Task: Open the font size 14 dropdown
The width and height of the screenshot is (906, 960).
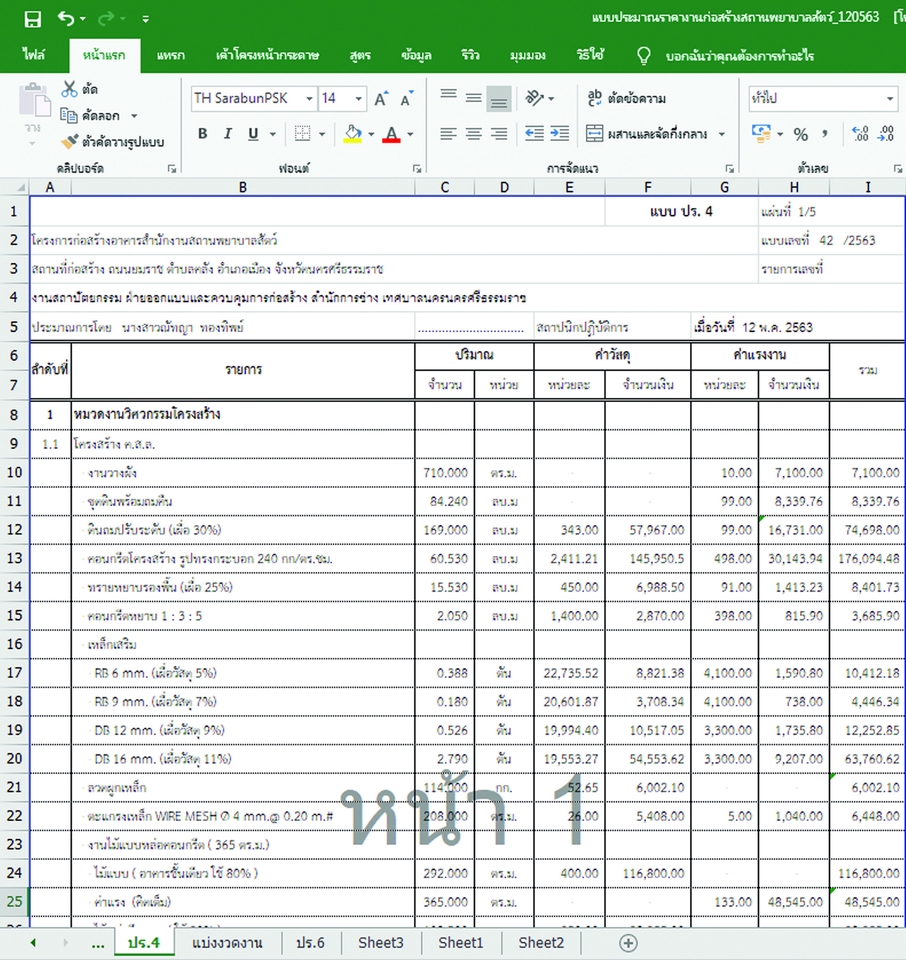Action: (359, 99)
